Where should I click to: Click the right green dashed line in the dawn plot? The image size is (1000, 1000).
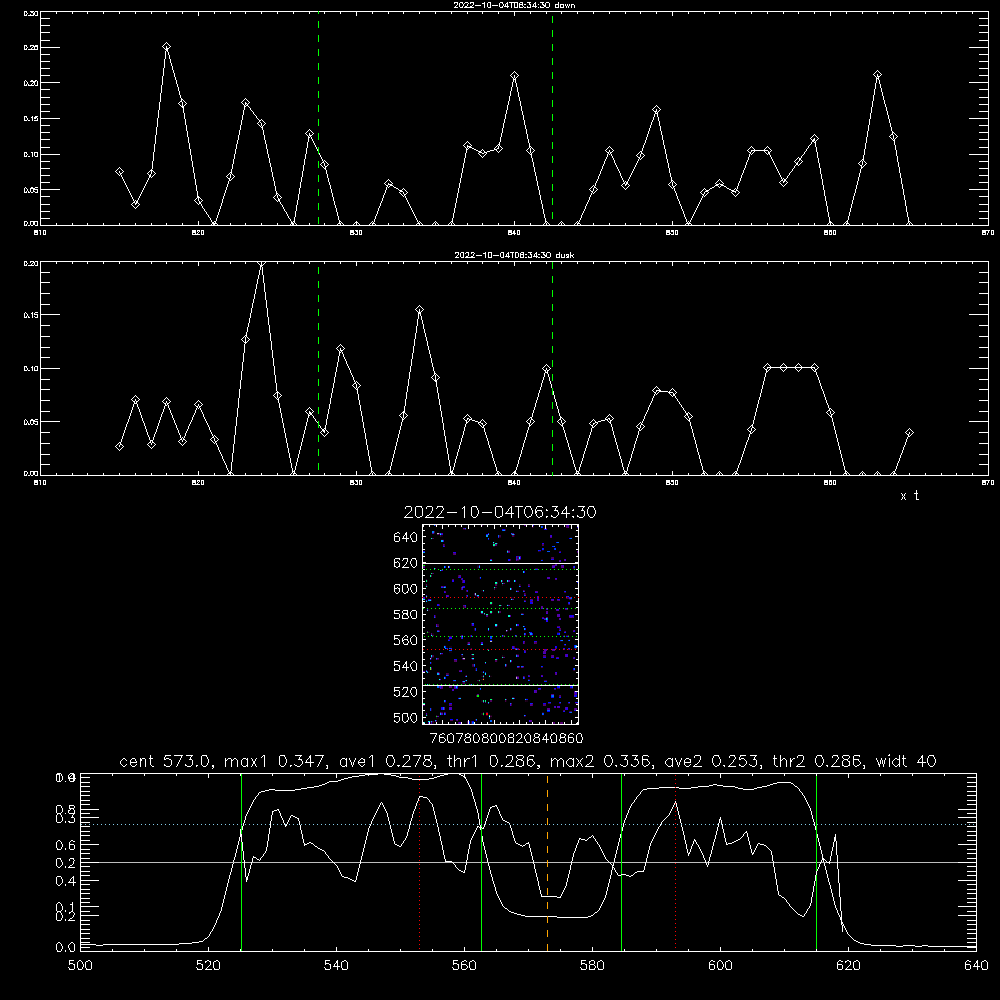click(x=552, y=118)
